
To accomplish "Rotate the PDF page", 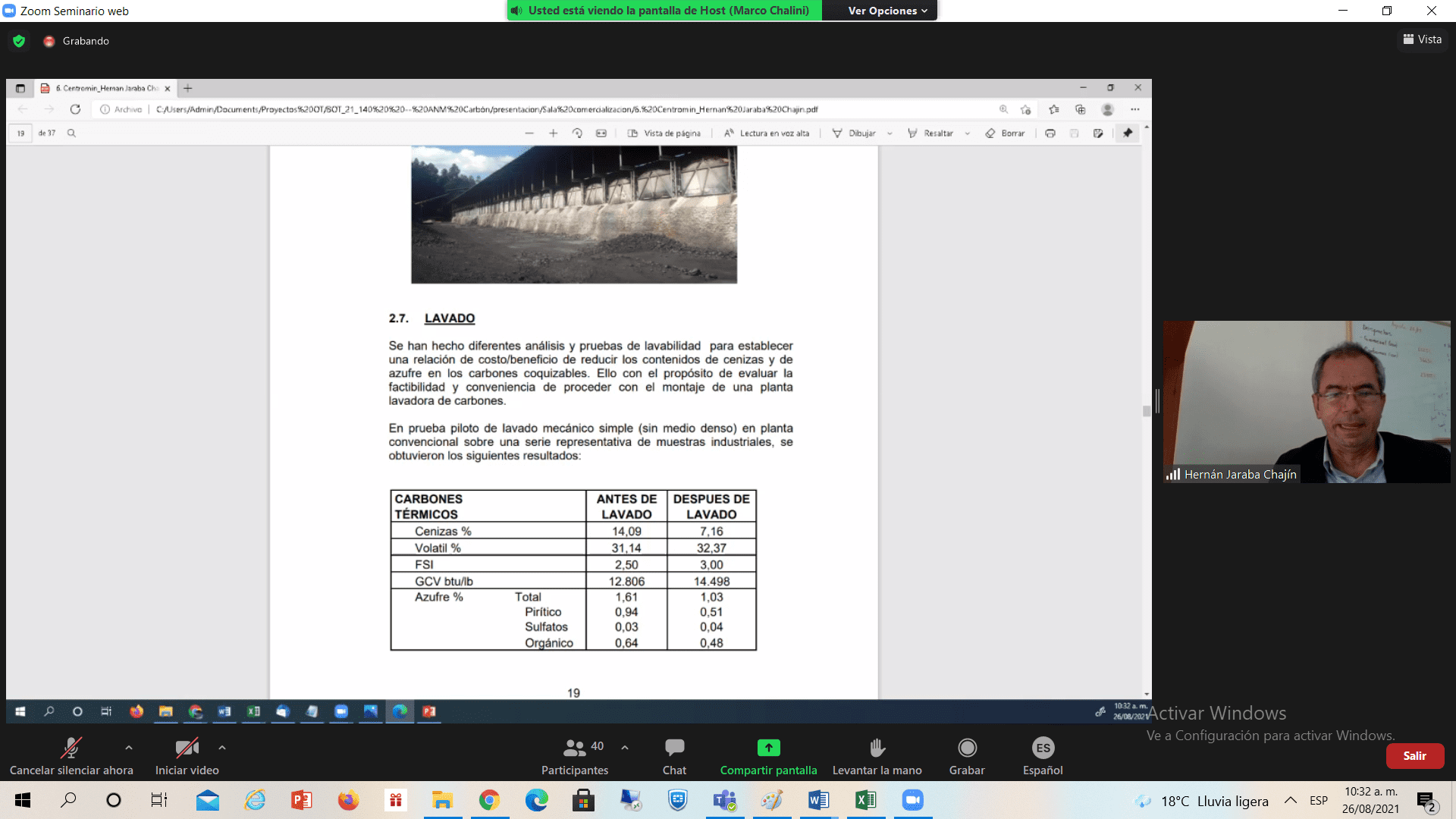I will tap(577, 133).
